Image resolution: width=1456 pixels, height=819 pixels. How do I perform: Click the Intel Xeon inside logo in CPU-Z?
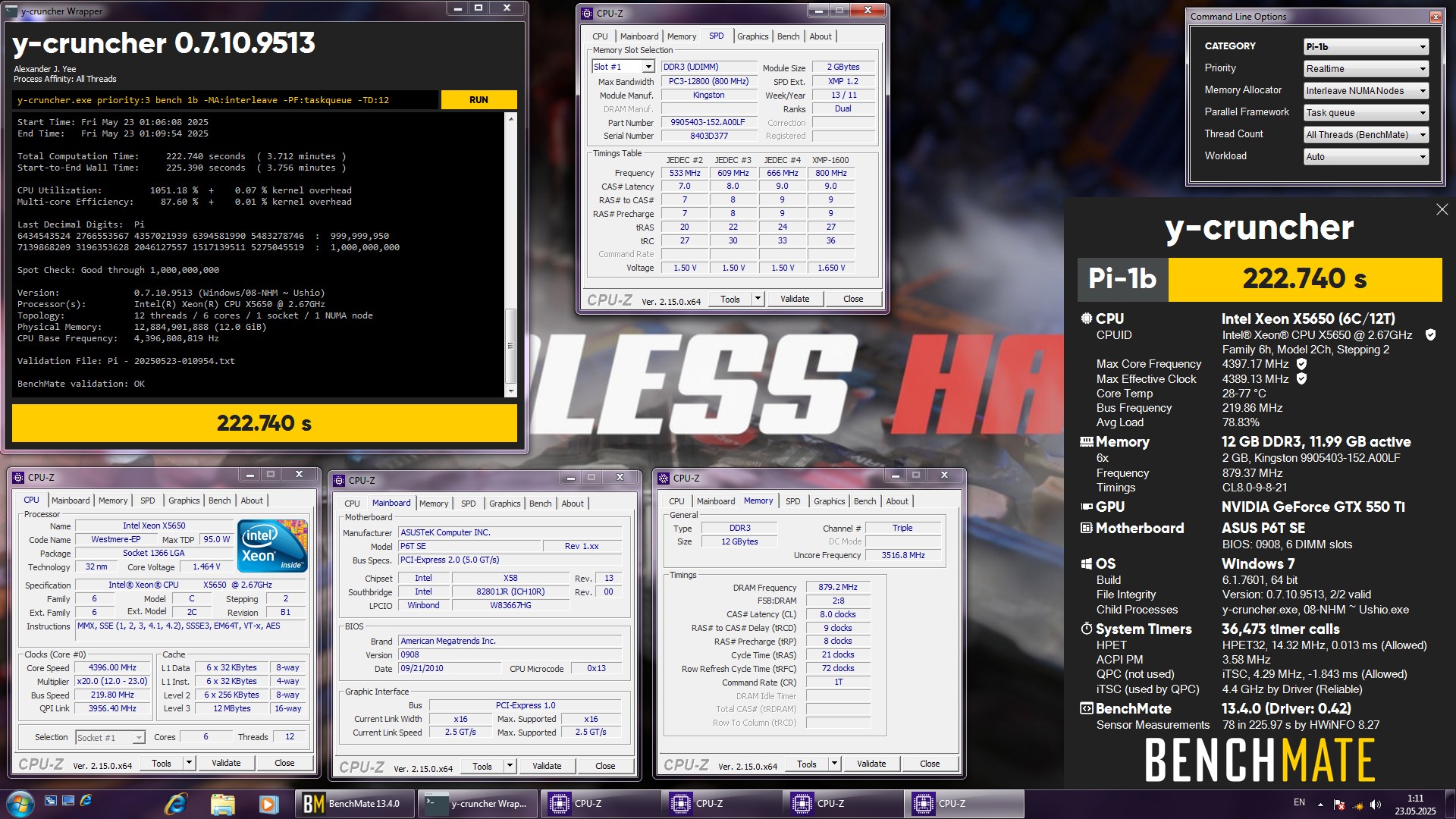(272, 545)
